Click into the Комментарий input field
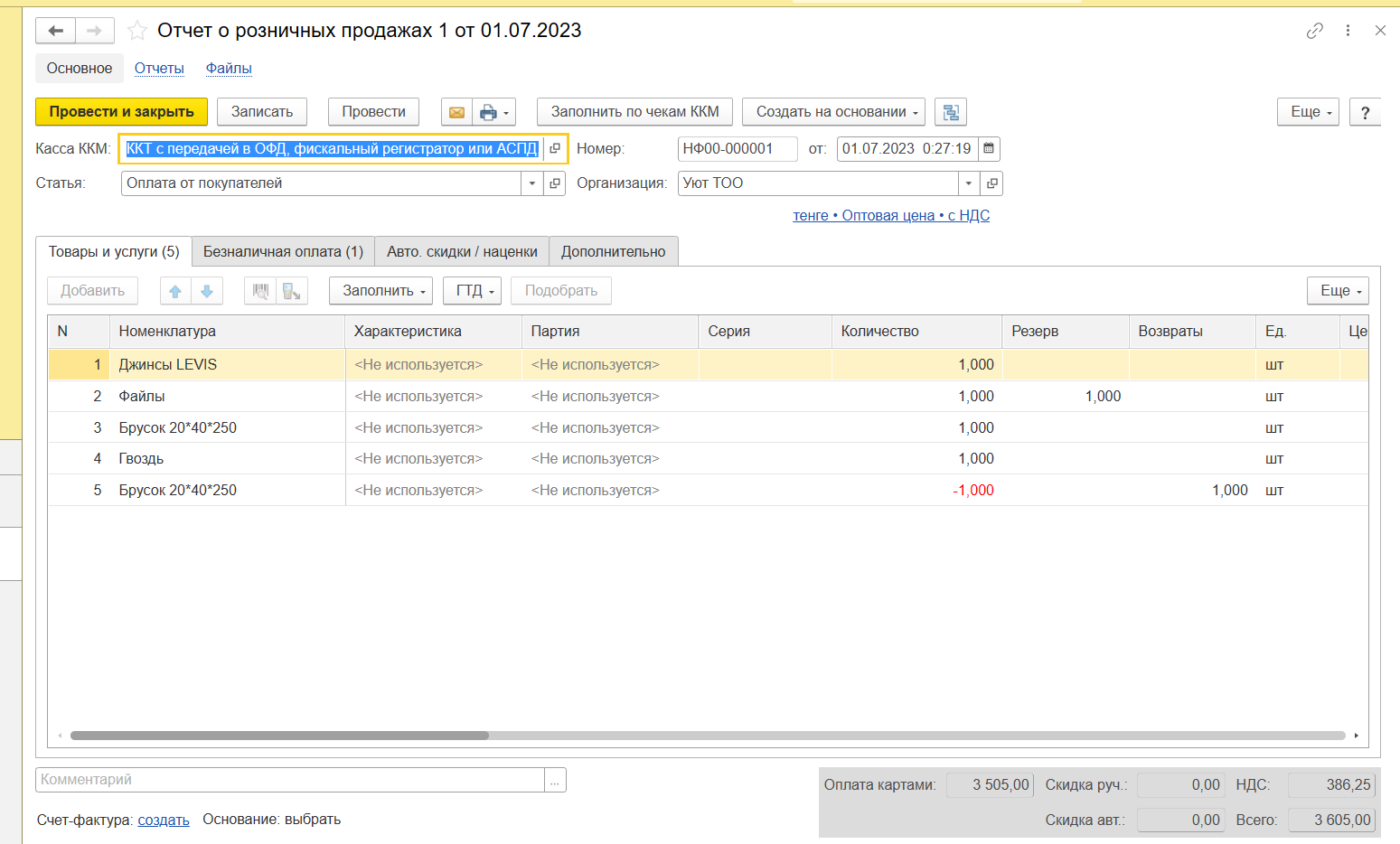The image size is (1400, 844). click(x=289, y=780)
